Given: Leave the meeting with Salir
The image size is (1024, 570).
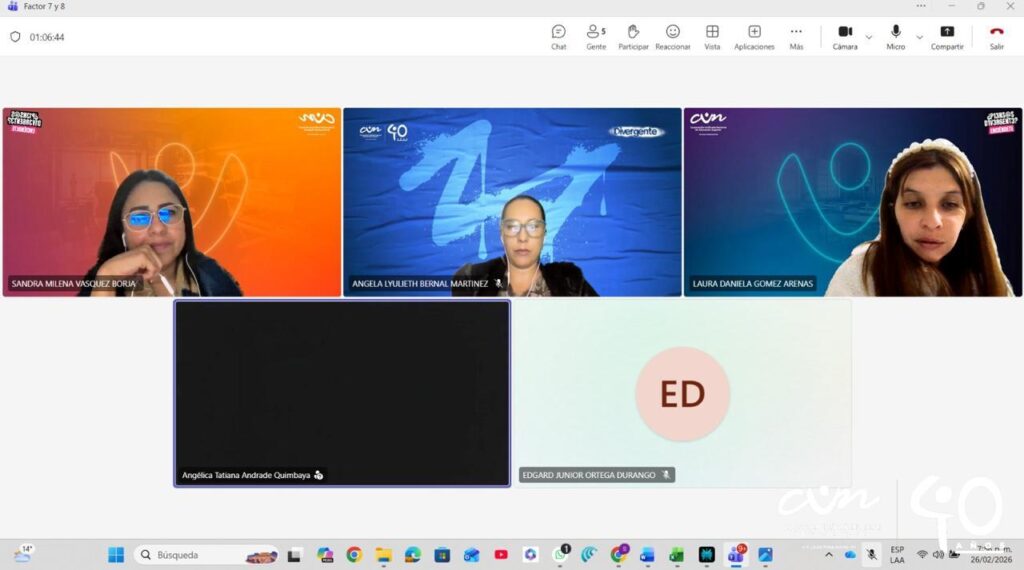Looking at the screenshot, I should pos(996,37).
